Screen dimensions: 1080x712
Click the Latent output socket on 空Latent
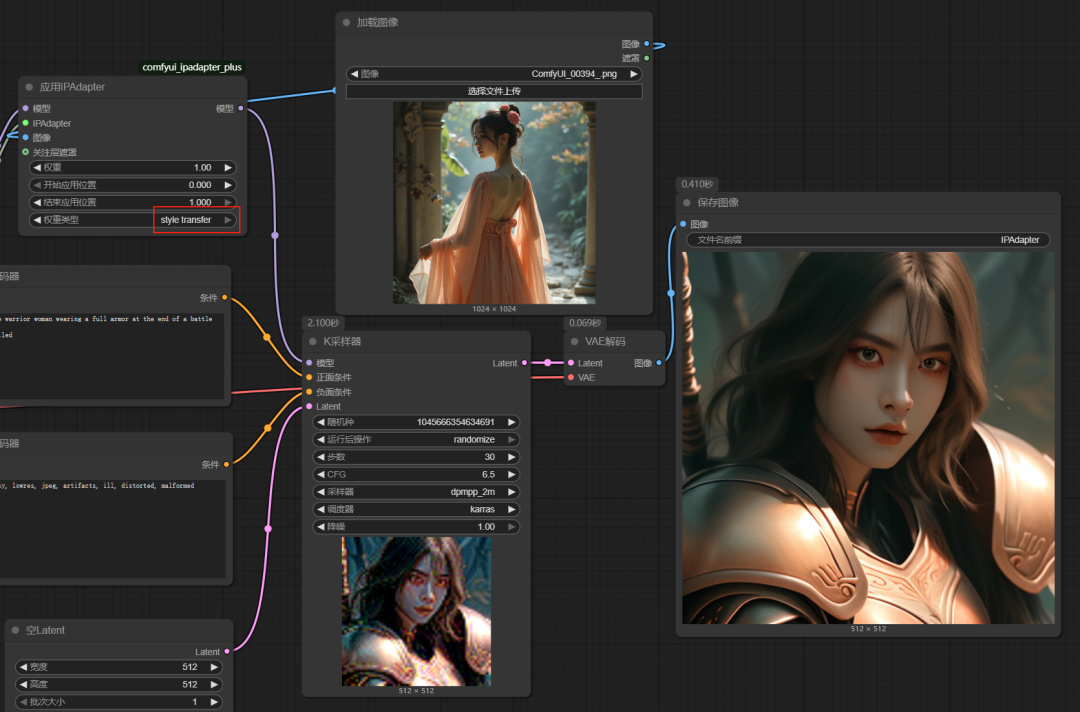[x=227, y=651]
